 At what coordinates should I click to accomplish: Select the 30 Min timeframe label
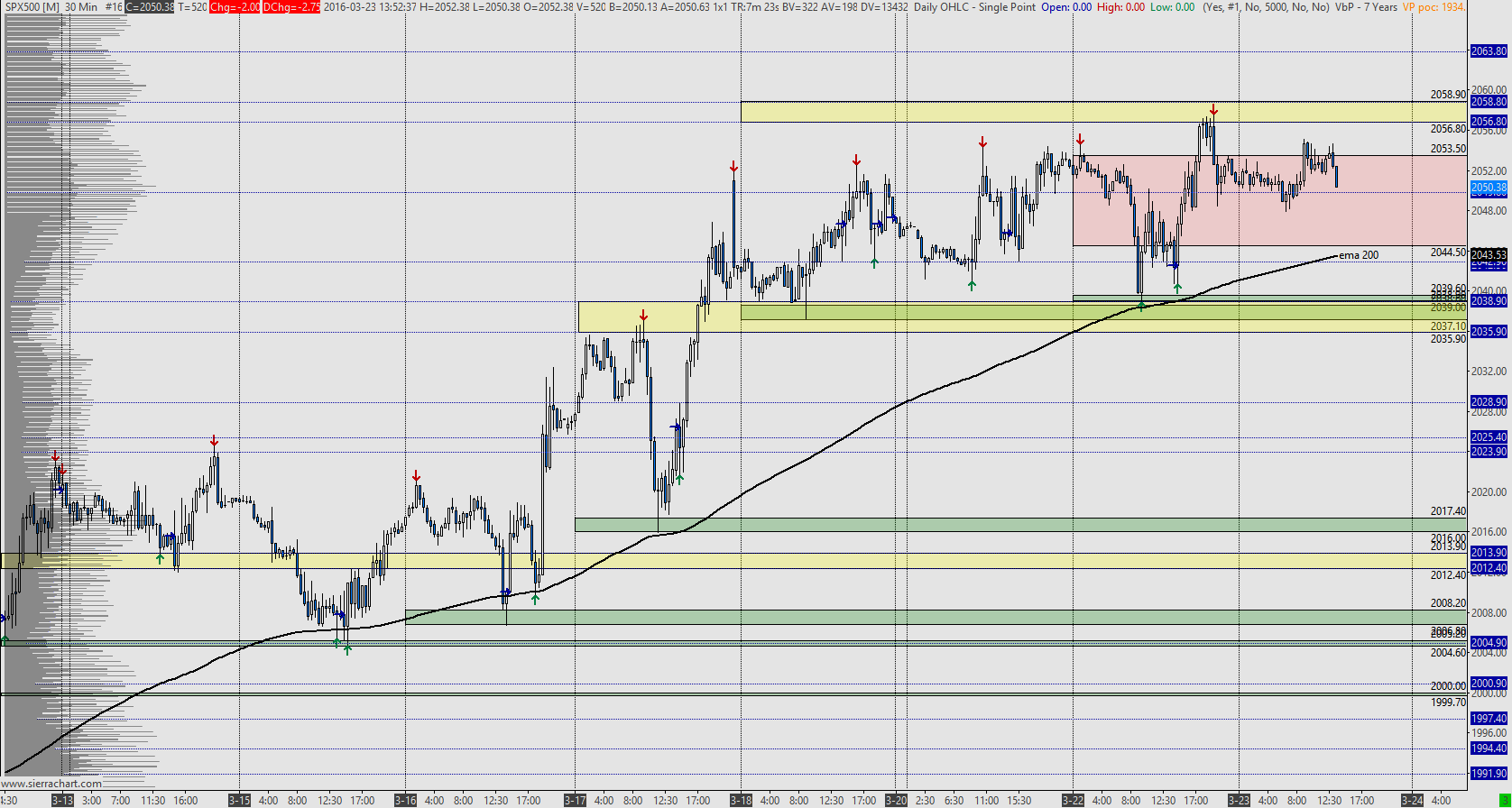pyautogui.click(x=80, y=7)
